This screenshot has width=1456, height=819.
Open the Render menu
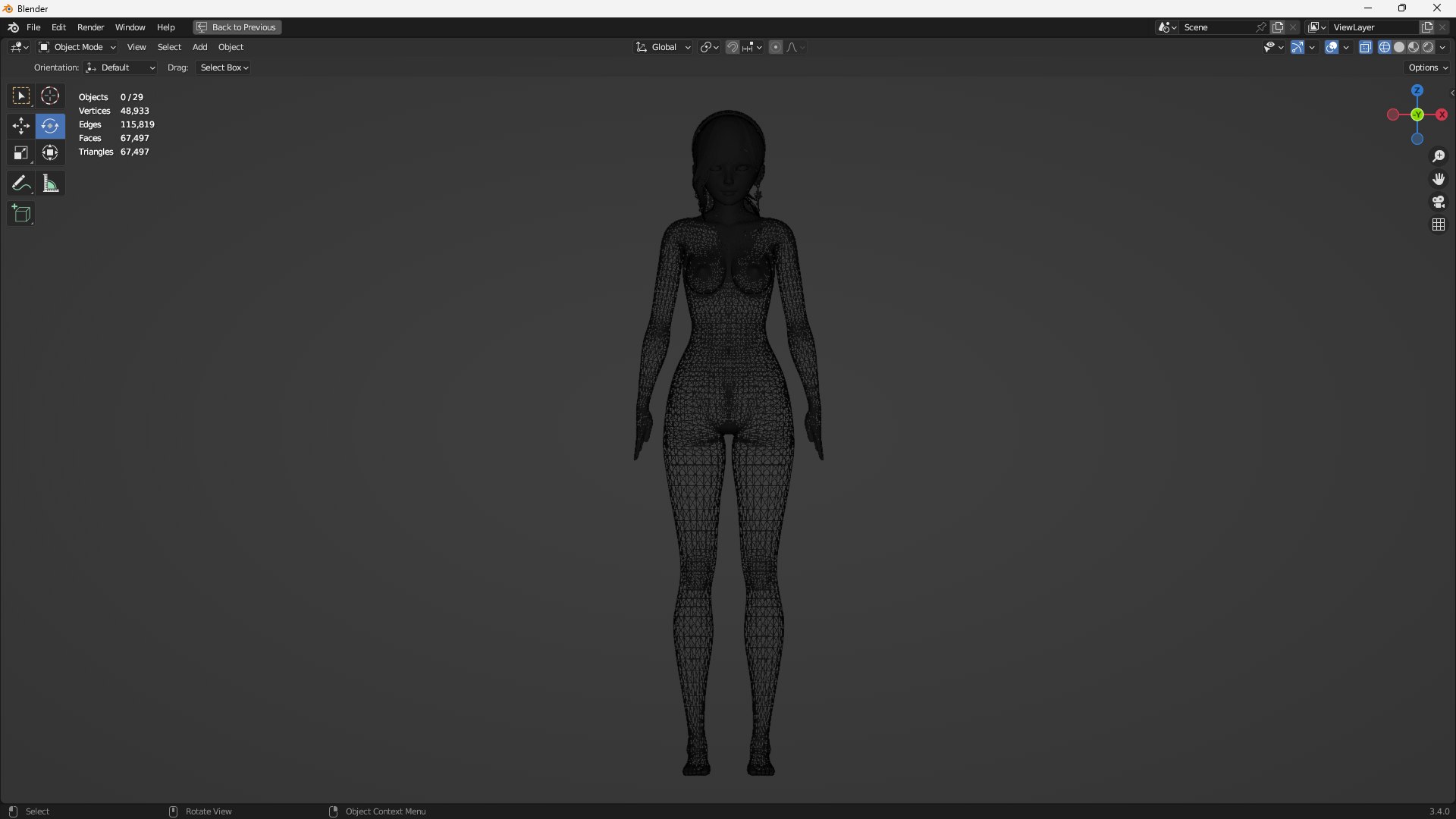click(x=90, y=27)
